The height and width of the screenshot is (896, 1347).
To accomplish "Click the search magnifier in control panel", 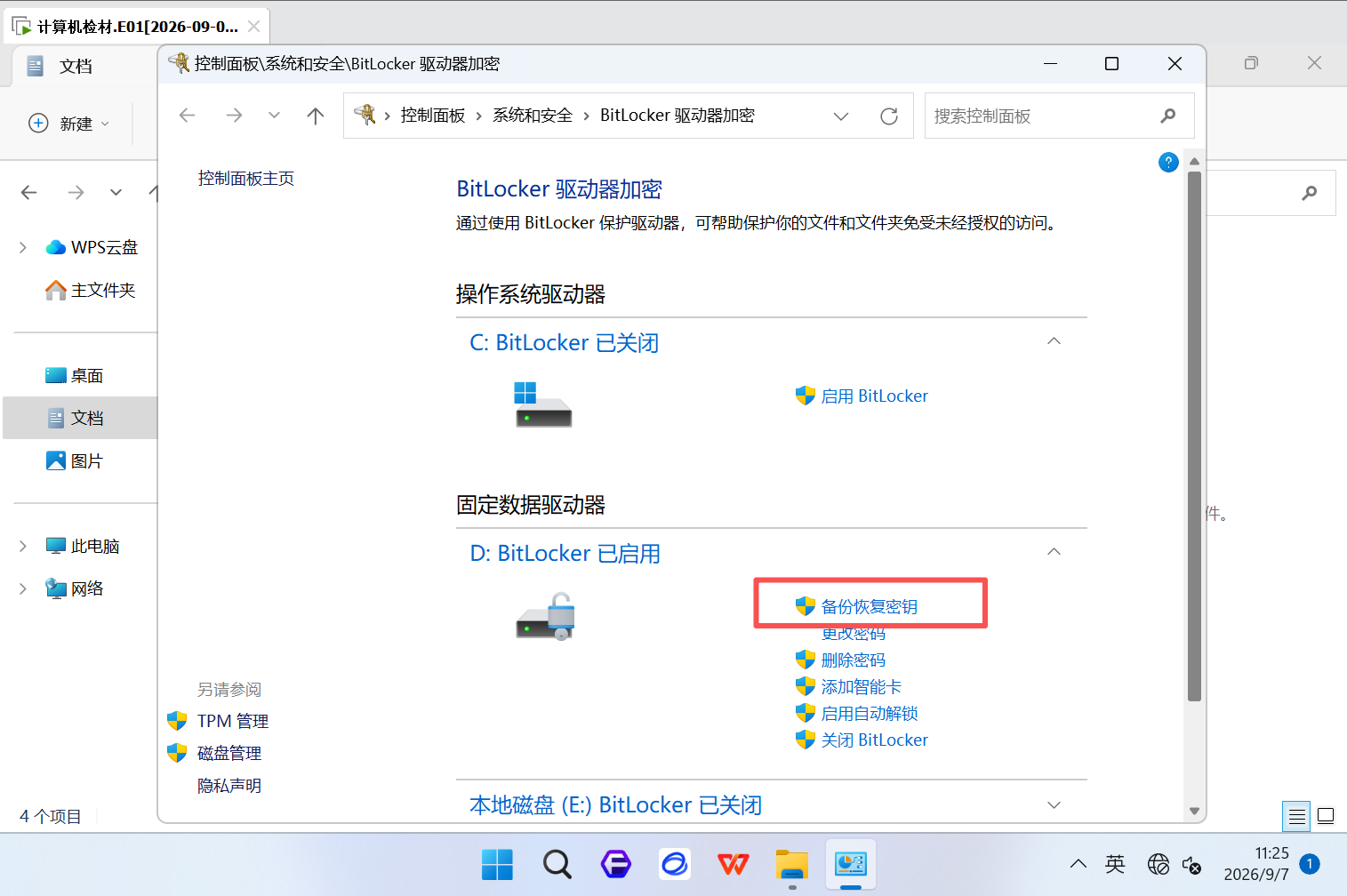I will pos(1168,116).
